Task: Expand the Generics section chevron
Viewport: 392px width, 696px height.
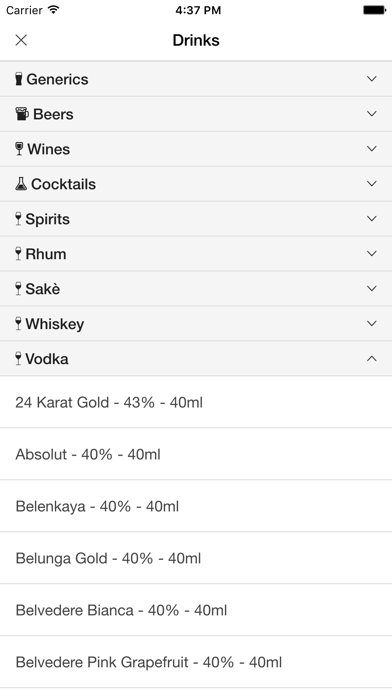Action: click(372, 79)
